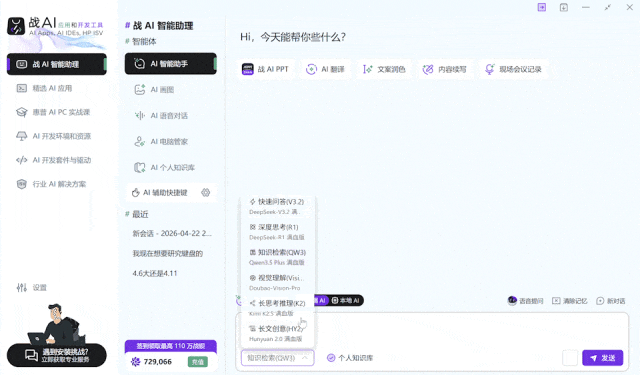Choose 长思考推理(K2) model option
Image resolution: width=640 pixels, height=375 pixels.
click(278, 308)
